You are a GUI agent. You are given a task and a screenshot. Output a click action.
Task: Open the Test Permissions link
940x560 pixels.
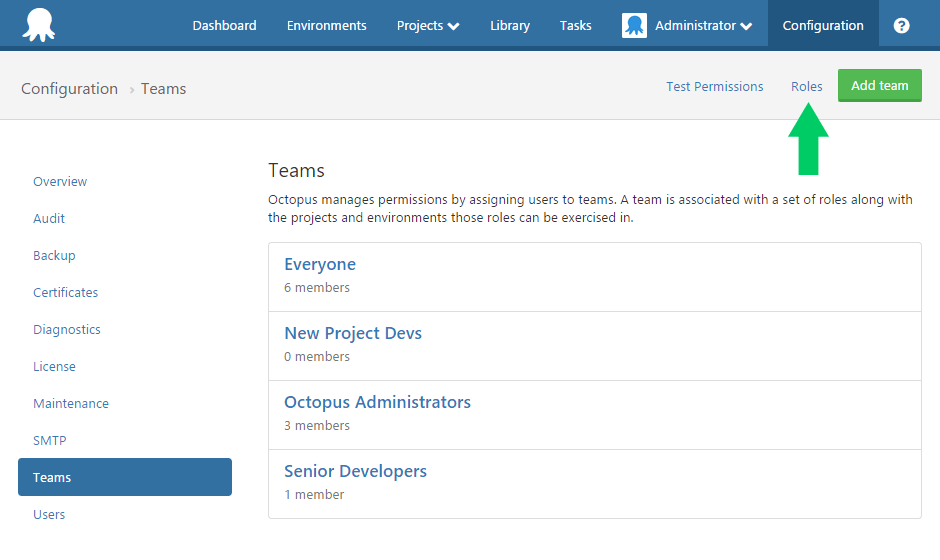(x=715, y=86)
